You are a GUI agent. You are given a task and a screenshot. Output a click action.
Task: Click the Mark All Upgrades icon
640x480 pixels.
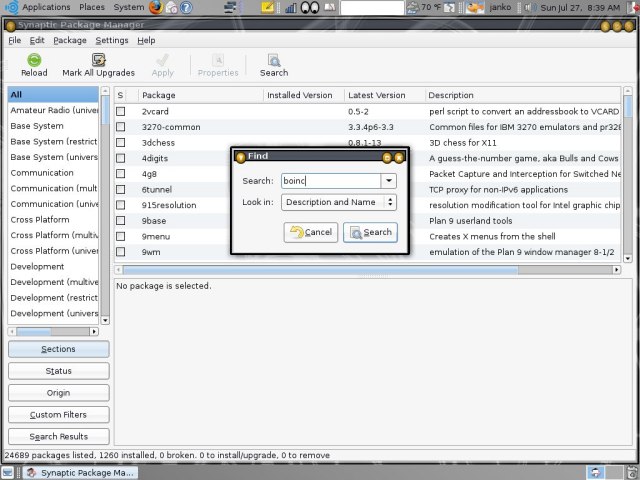(98, 60)
